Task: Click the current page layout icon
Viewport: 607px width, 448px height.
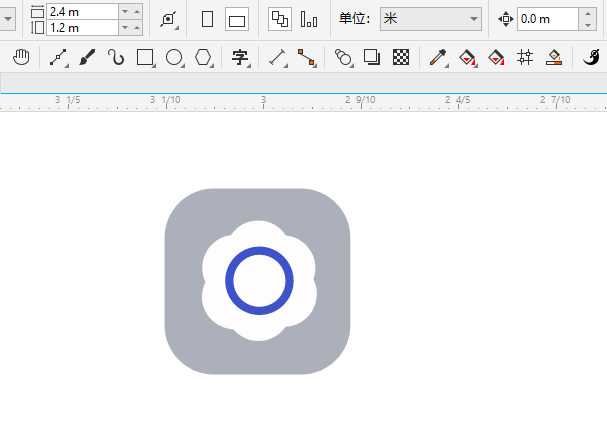Action: pyautogui.click(x=309, y=19)
